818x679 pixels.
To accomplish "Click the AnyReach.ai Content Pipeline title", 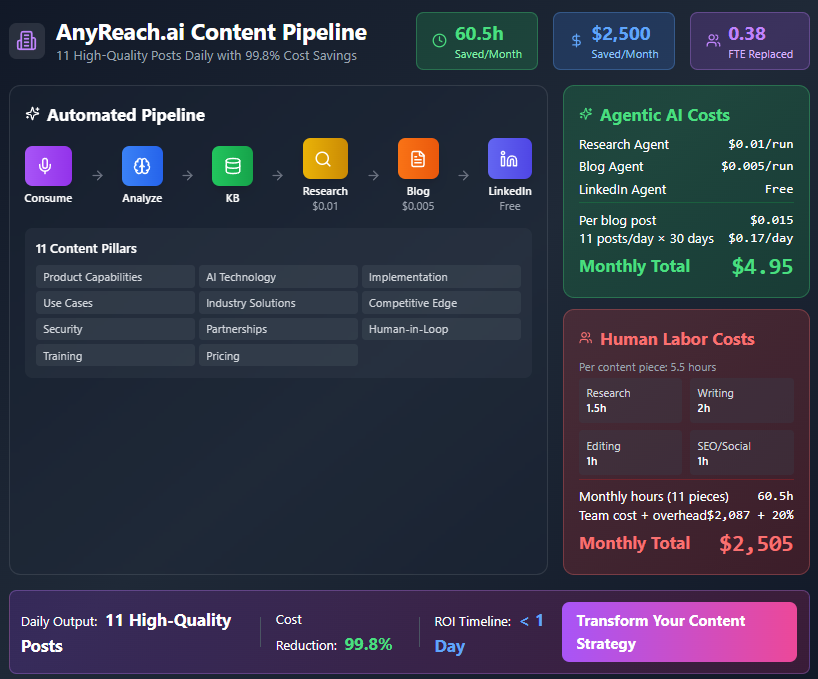I will click(211, 32).
